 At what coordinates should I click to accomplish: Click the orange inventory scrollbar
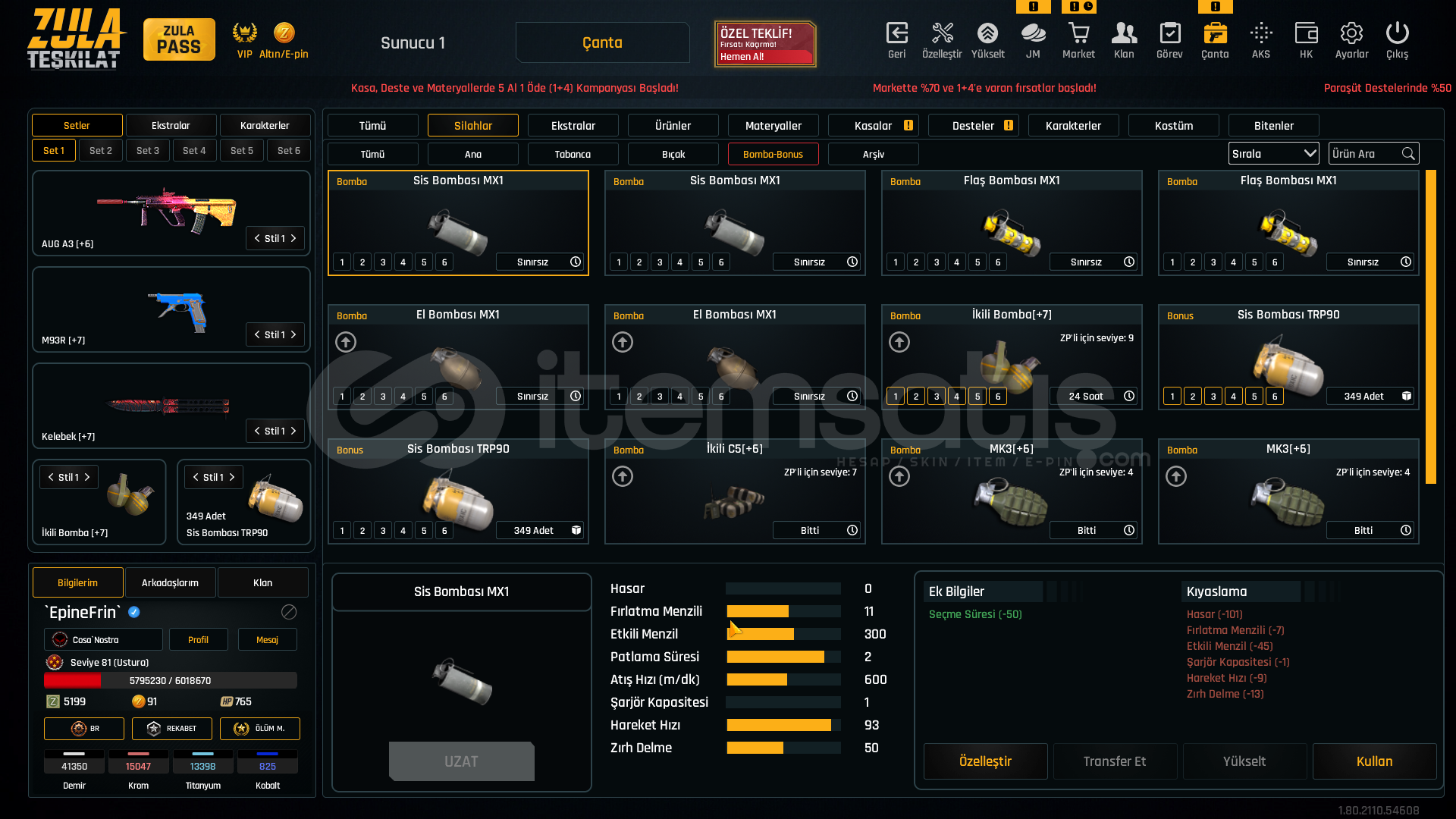pos(1431,326)
